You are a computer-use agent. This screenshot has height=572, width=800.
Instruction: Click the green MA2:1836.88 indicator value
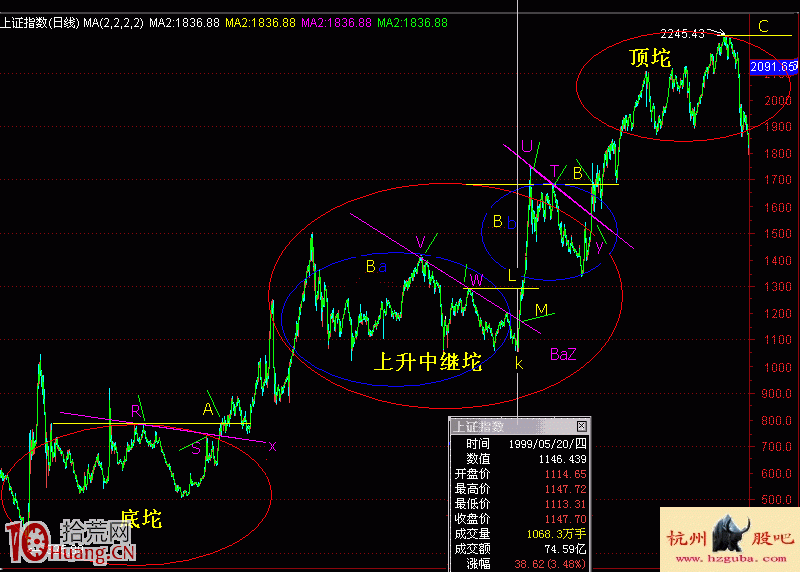pyautogui.click(x=412, y=23)
